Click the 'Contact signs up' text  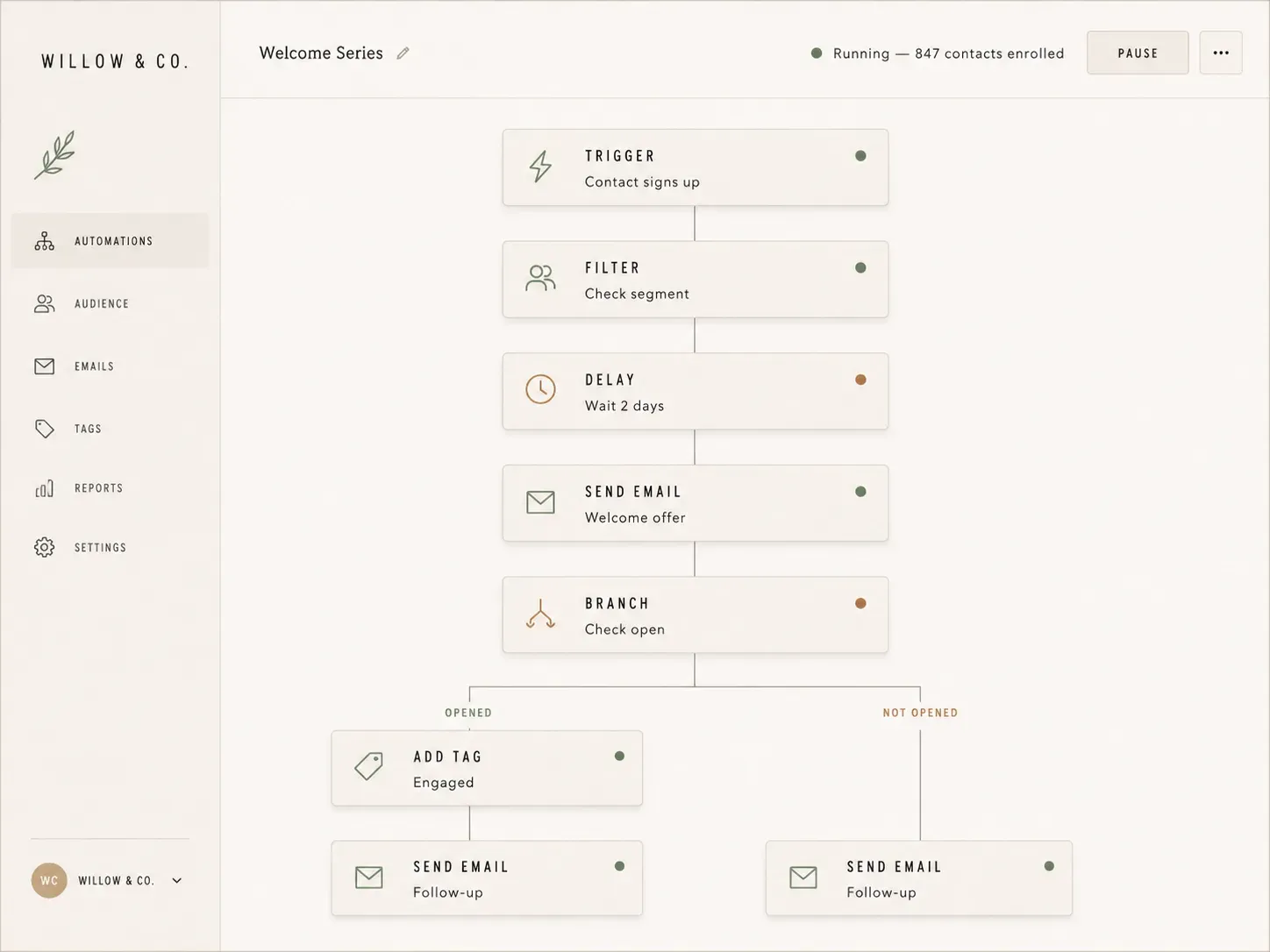(642, 182)
